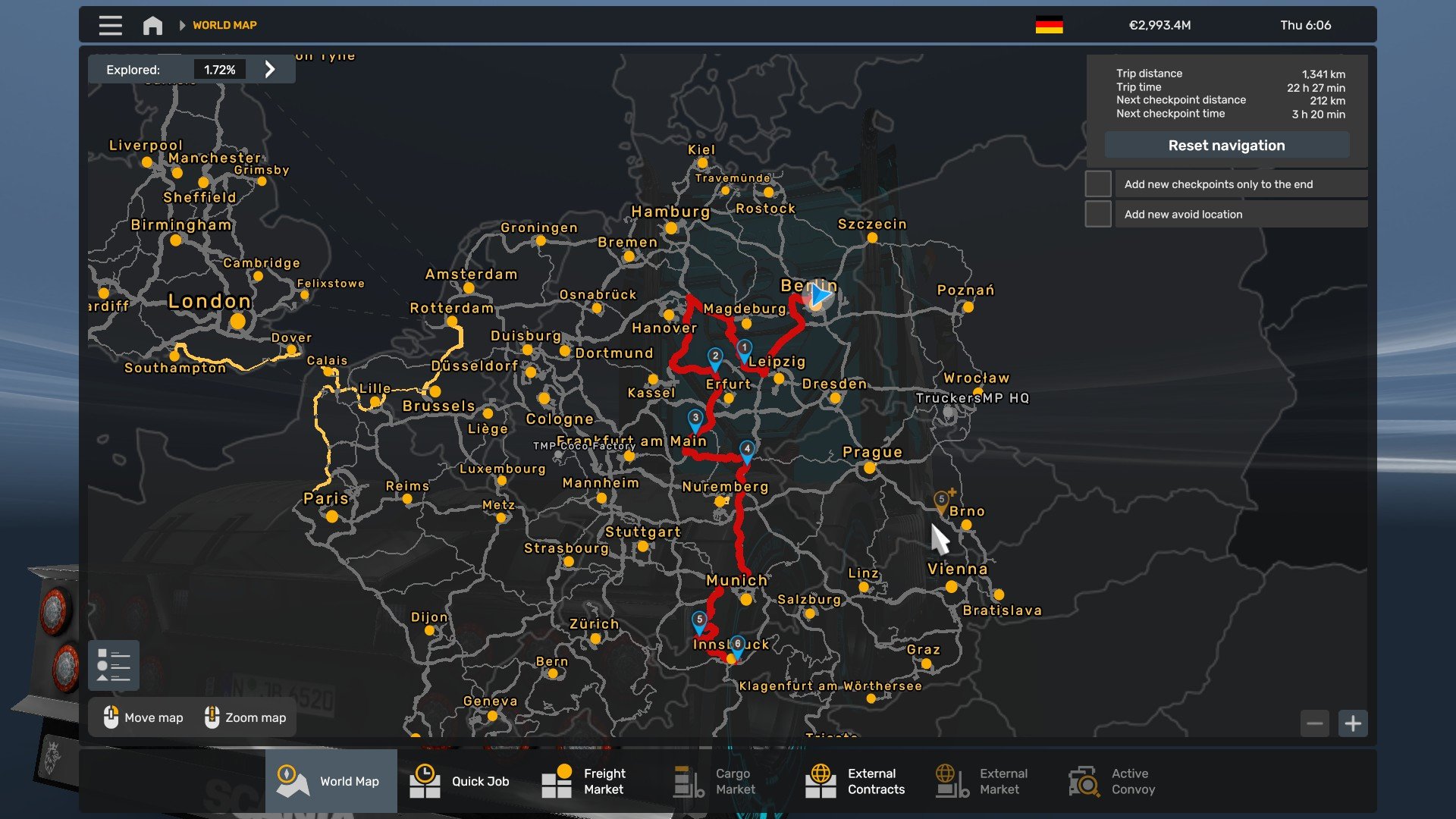Check 'Add new avoid location' box
Screen dimensions: 1456x819
[1098, 214]
